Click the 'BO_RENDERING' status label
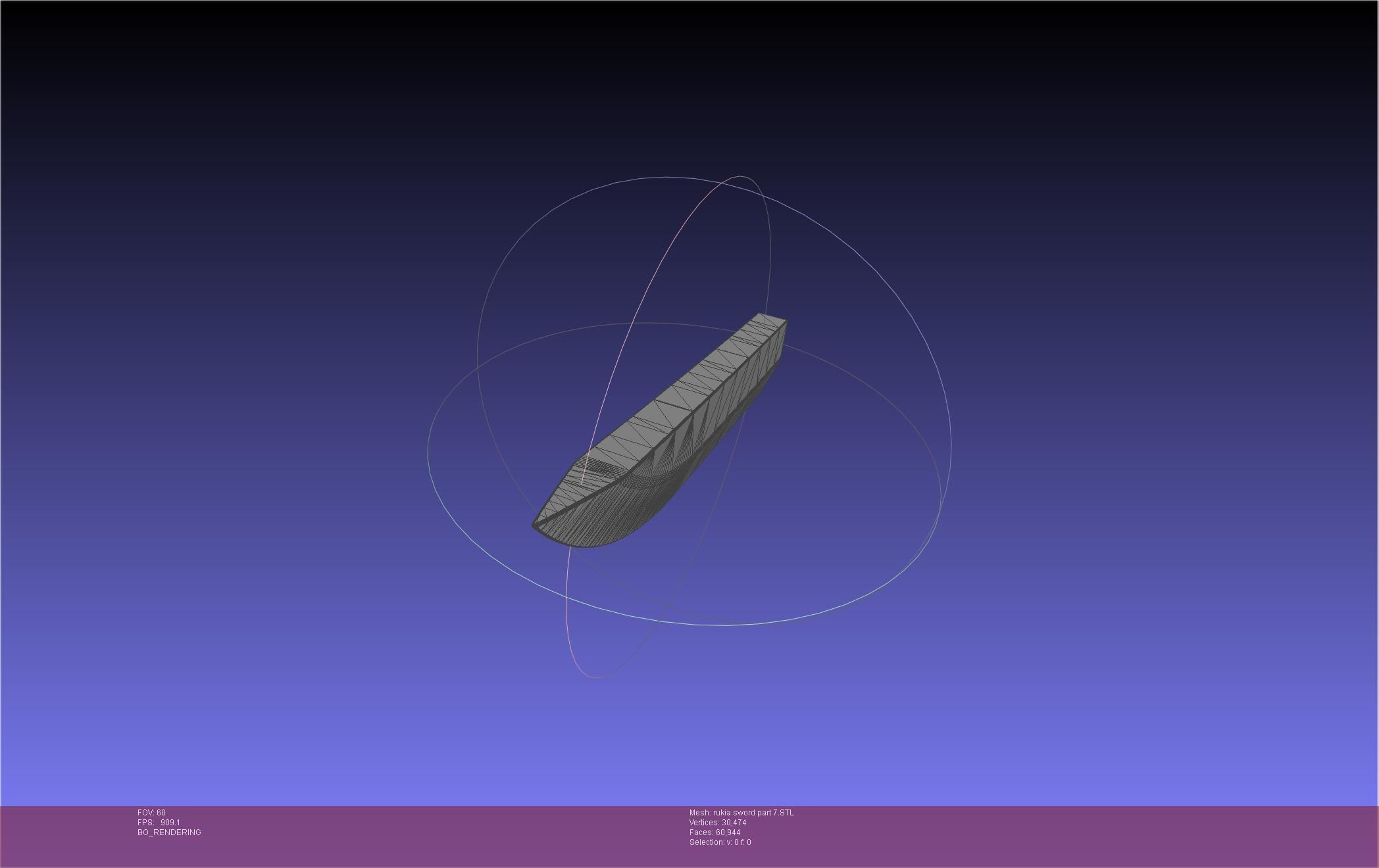The image size is (1379, 868). coord(169,832)
